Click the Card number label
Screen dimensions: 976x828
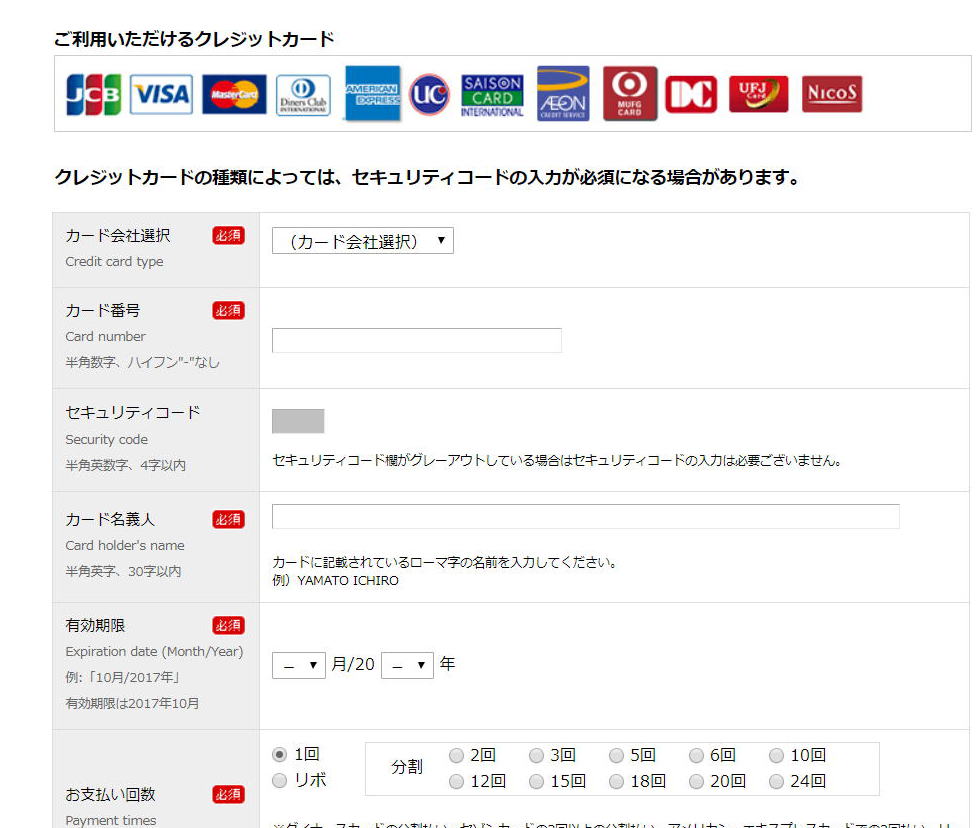[x=105, y=336]
